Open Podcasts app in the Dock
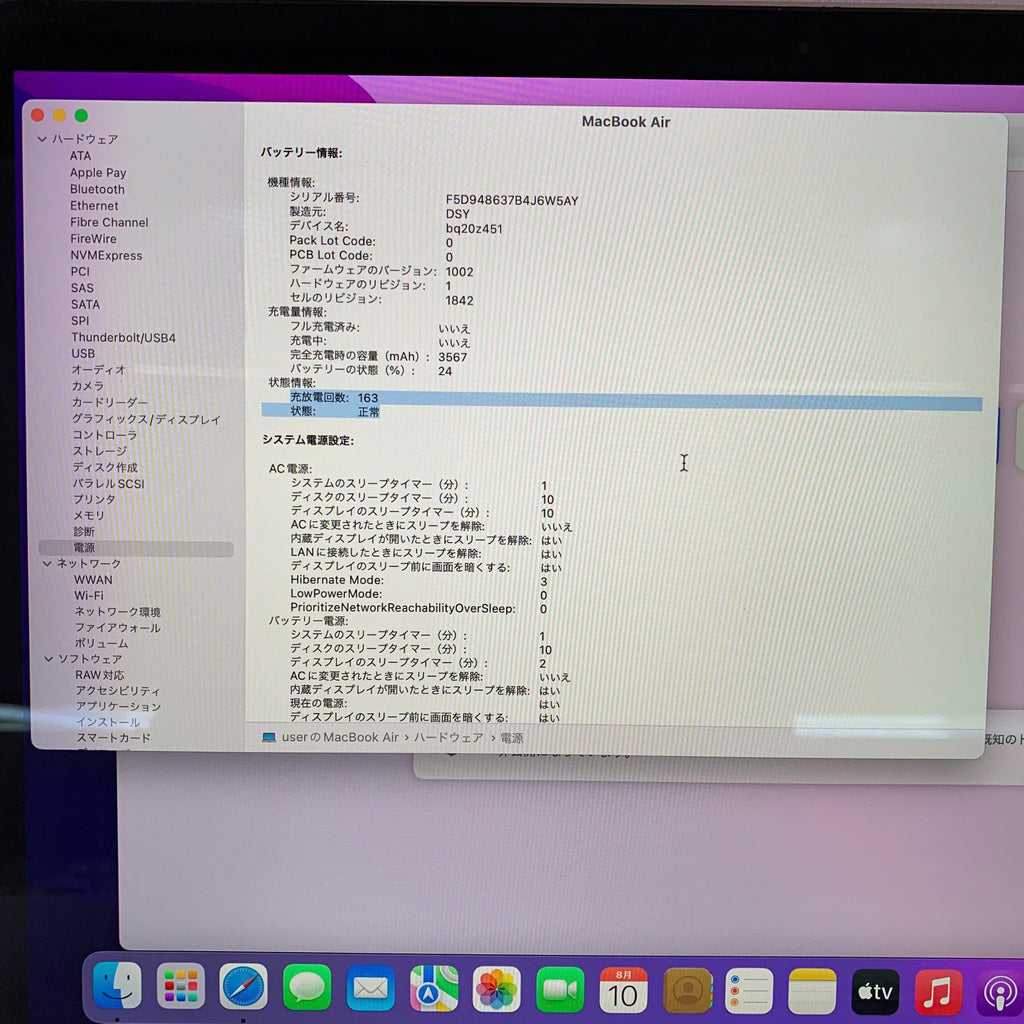Viewport: 1024px width, 1024px height. tap(1000, 995)
